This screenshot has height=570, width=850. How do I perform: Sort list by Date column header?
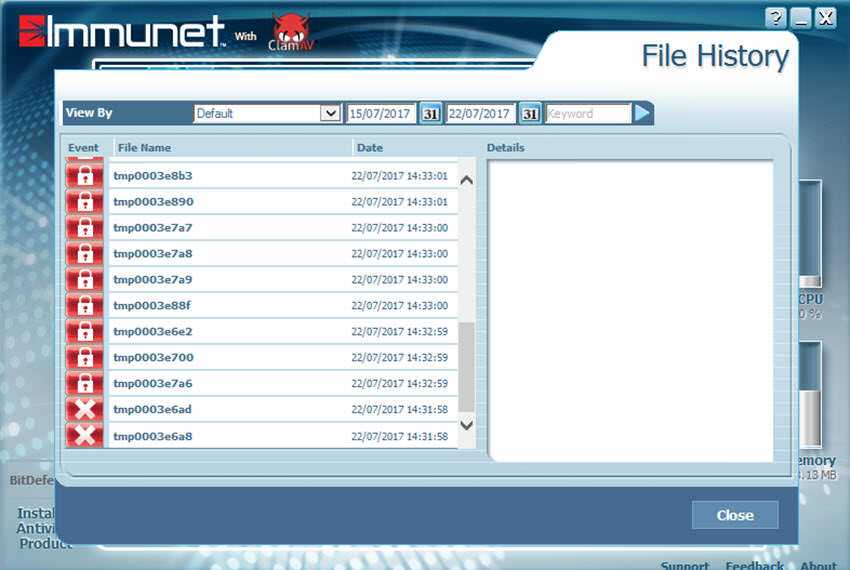370,148
